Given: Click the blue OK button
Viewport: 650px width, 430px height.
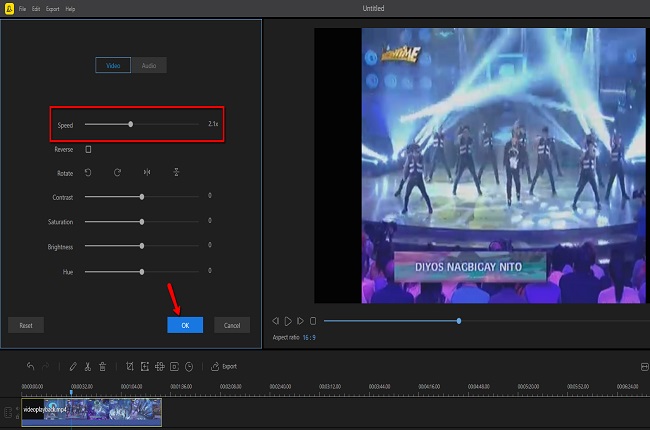Looking at the screenshot, I should click(x=185, y=325).
